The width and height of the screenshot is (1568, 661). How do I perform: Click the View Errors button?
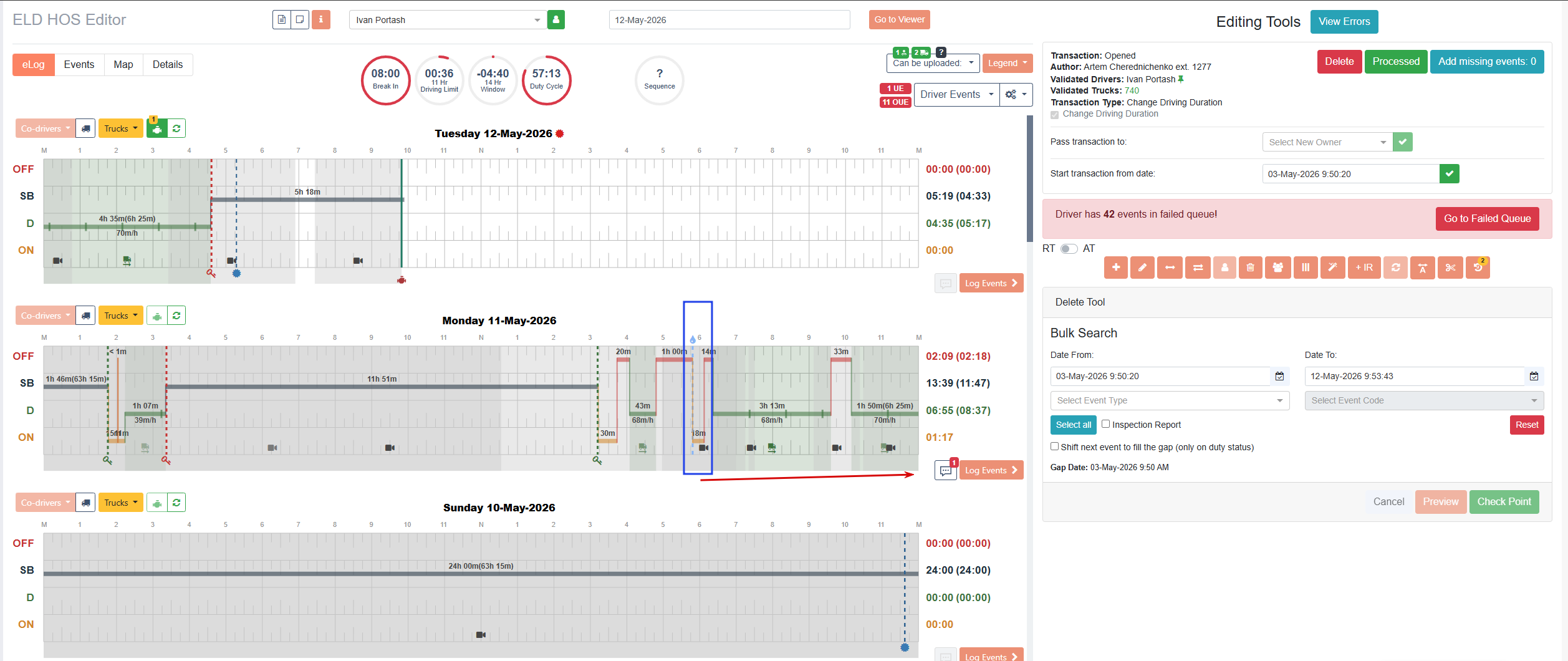tap(1344, 22)
